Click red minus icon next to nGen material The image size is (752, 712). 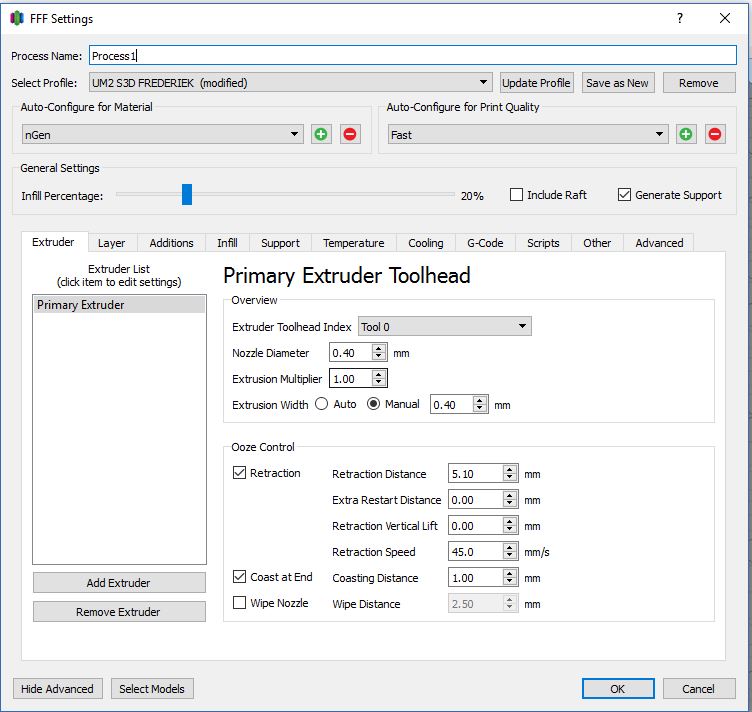coord(350,134)
